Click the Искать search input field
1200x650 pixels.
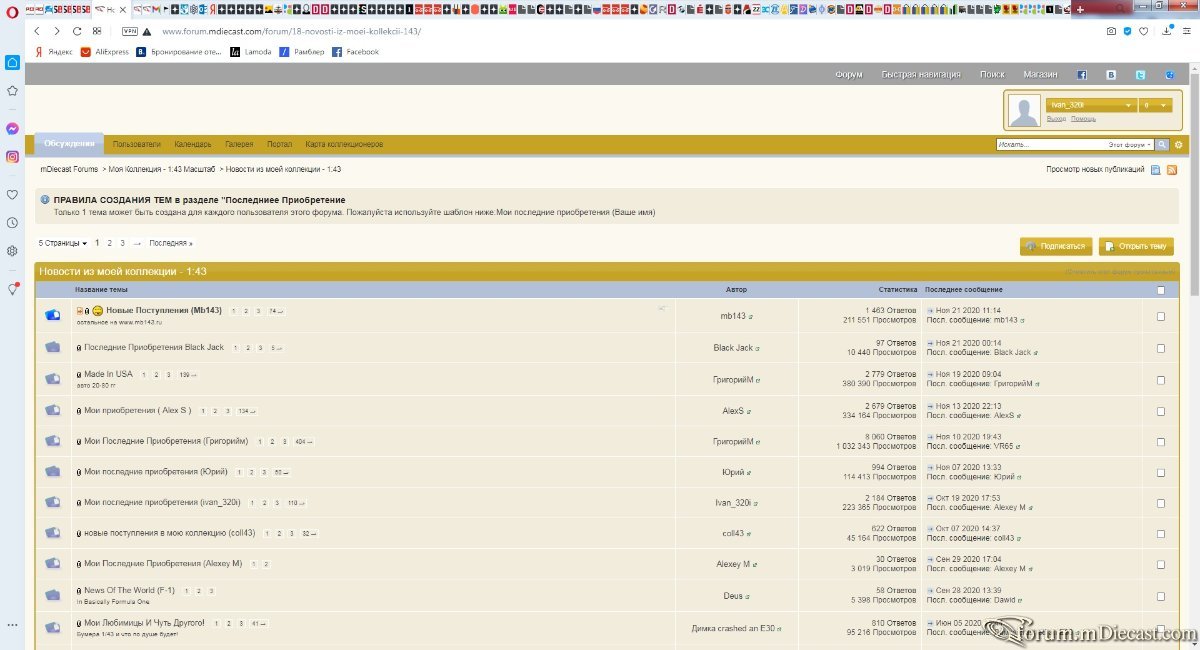(1050, 145)
